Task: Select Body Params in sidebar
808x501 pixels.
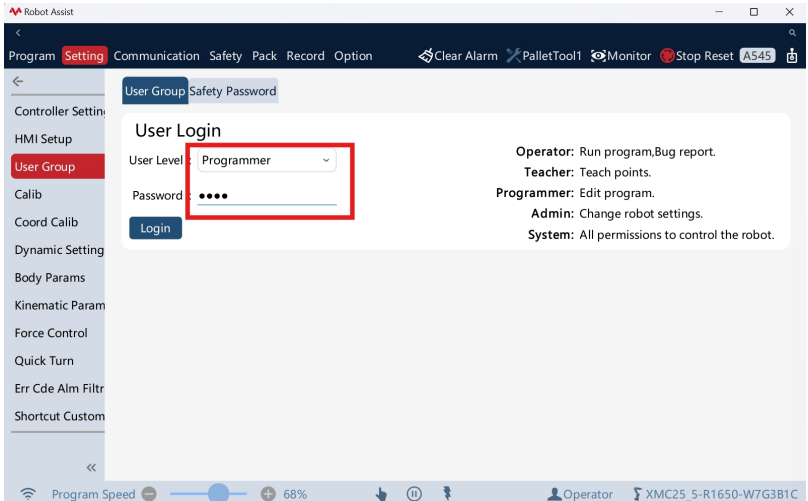Action: click(58, 278)
